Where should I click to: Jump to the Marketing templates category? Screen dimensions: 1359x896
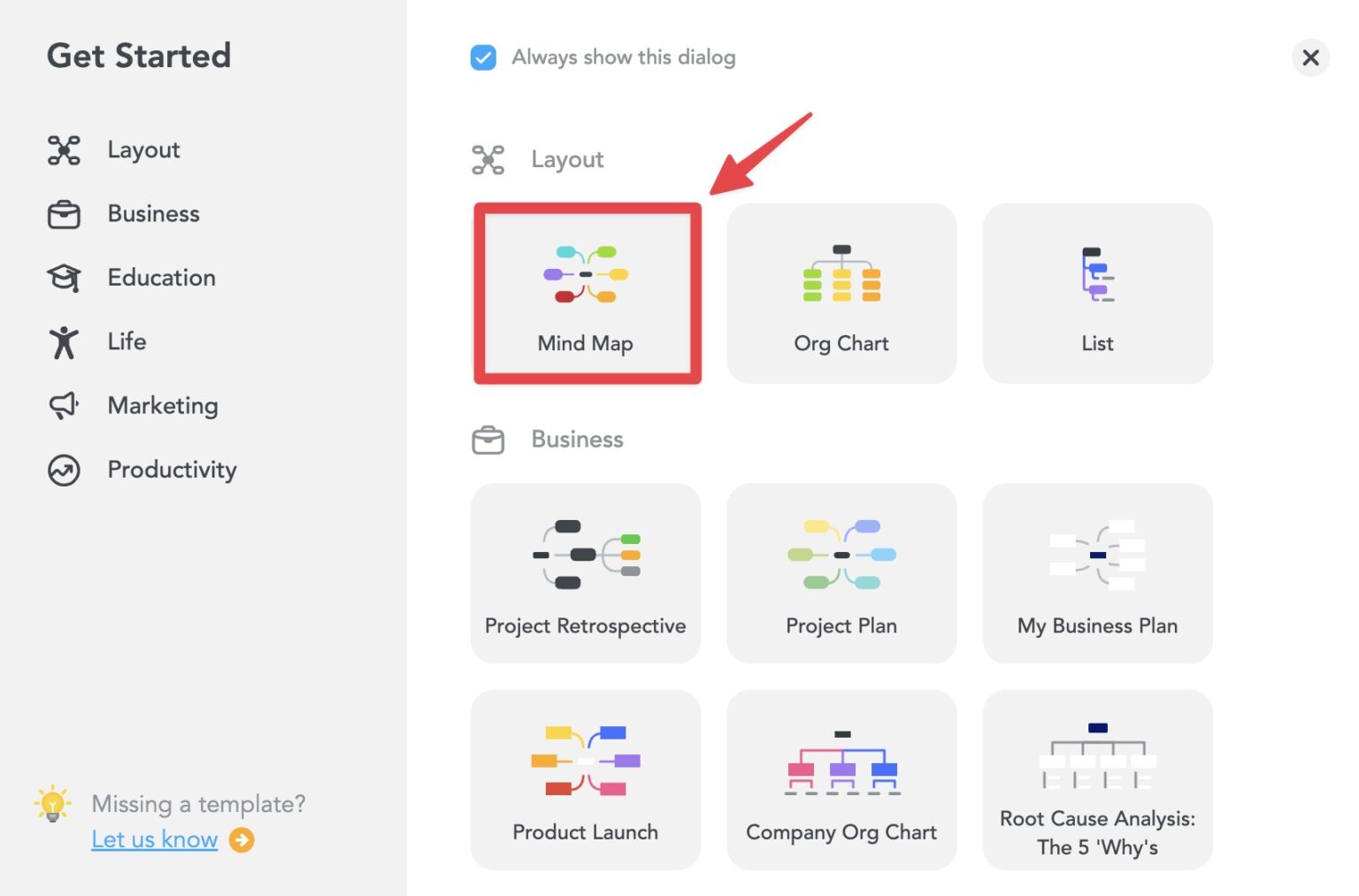(x=162, y=406)
